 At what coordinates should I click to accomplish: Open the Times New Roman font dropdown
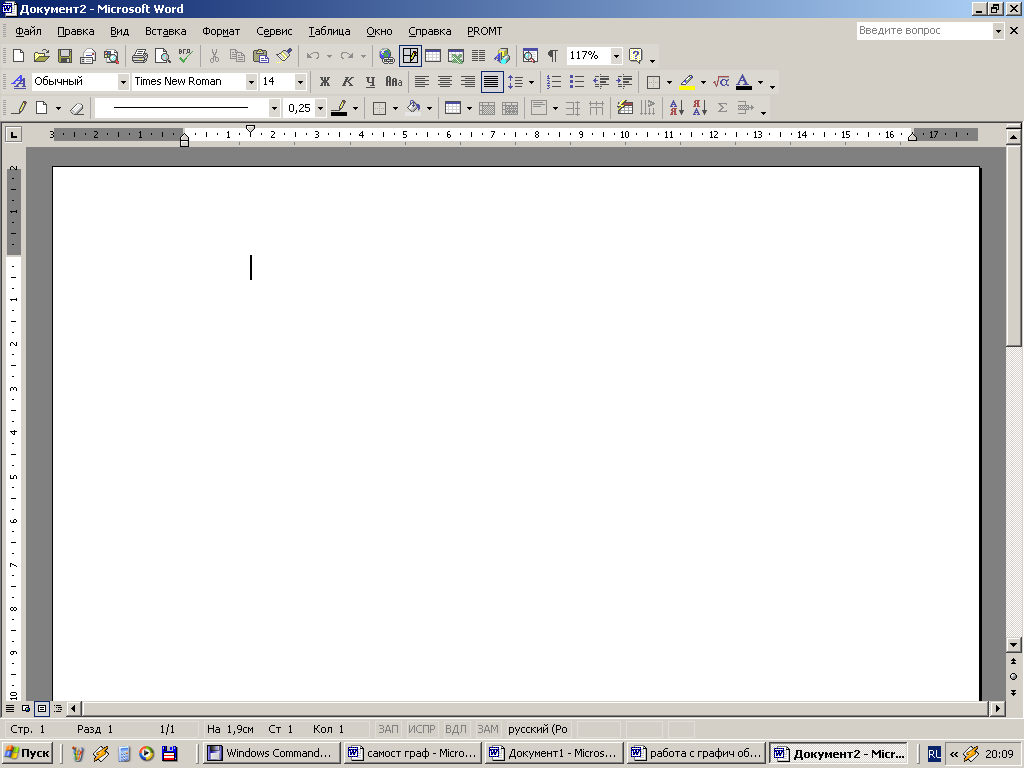click(251, 82)
